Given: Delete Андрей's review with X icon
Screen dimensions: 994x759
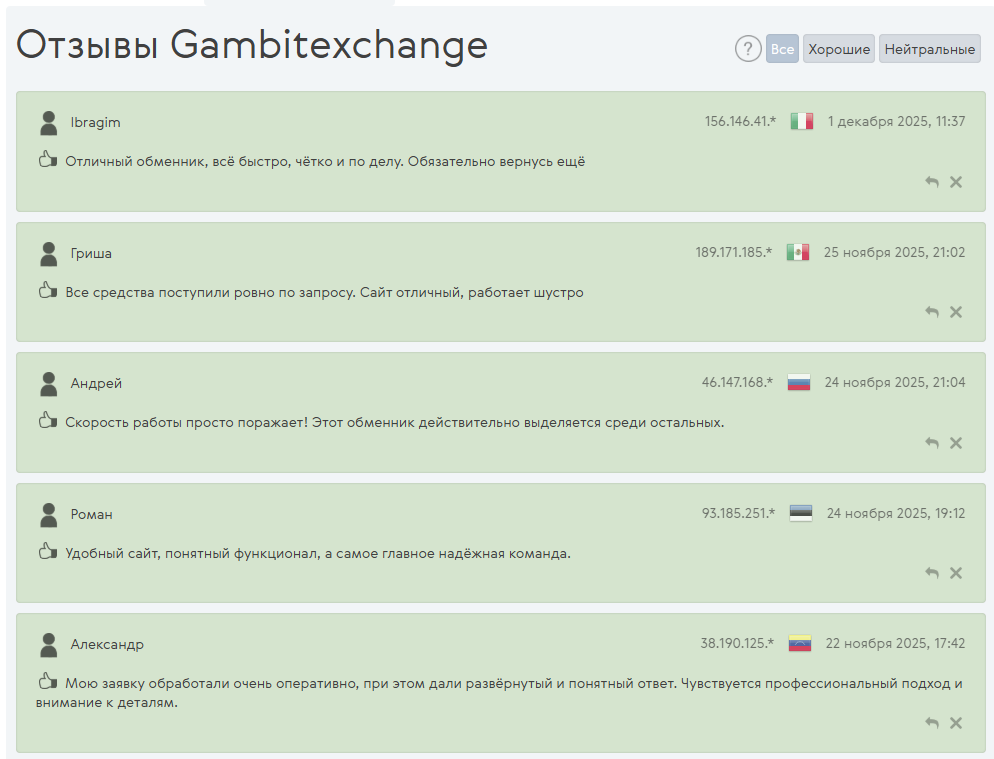Looking at the screenshot, I should [x=956, y=443].
